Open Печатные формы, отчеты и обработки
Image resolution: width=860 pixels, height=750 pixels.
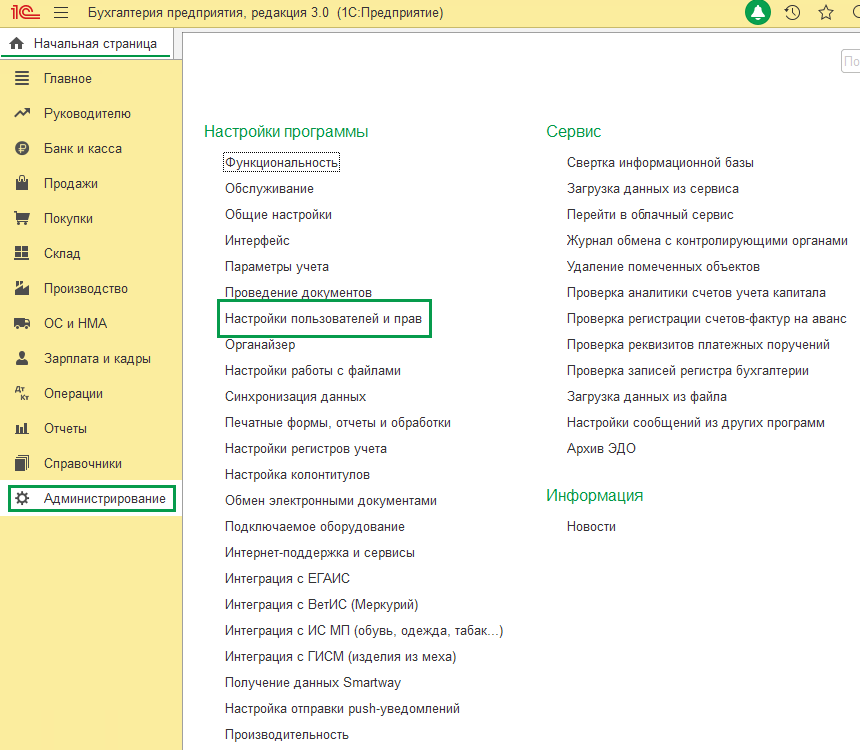point(338,422)
